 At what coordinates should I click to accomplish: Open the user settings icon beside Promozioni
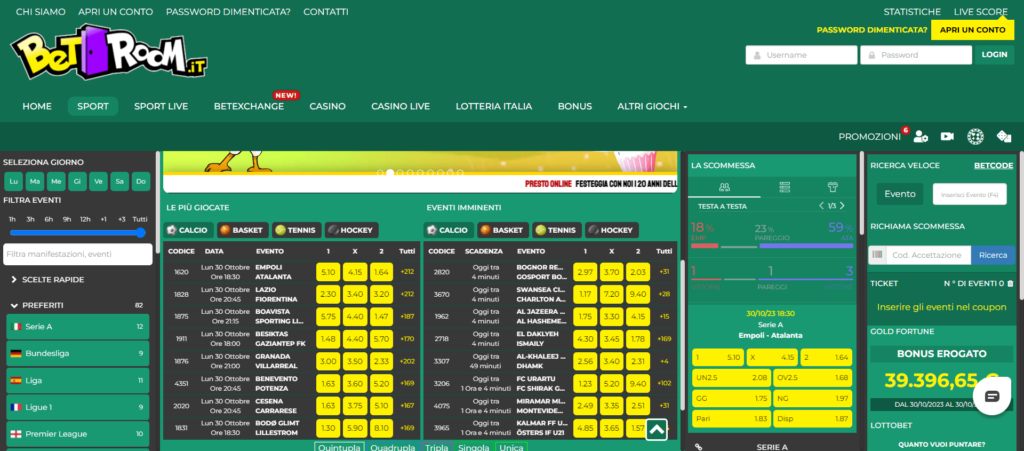coord(921,136)
